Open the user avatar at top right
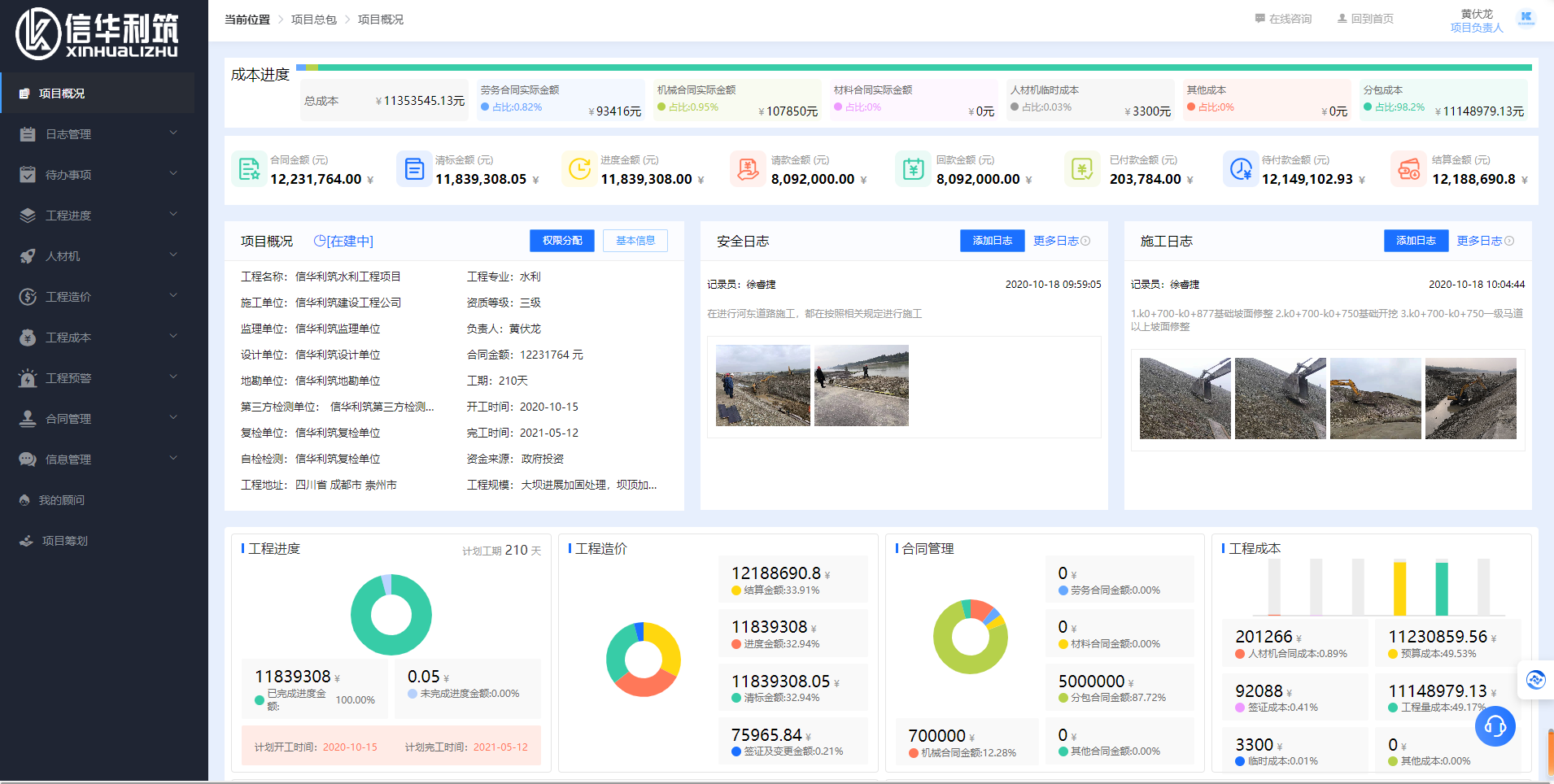Screen dimensions: 1554x784 click(x=1526, y=18)
